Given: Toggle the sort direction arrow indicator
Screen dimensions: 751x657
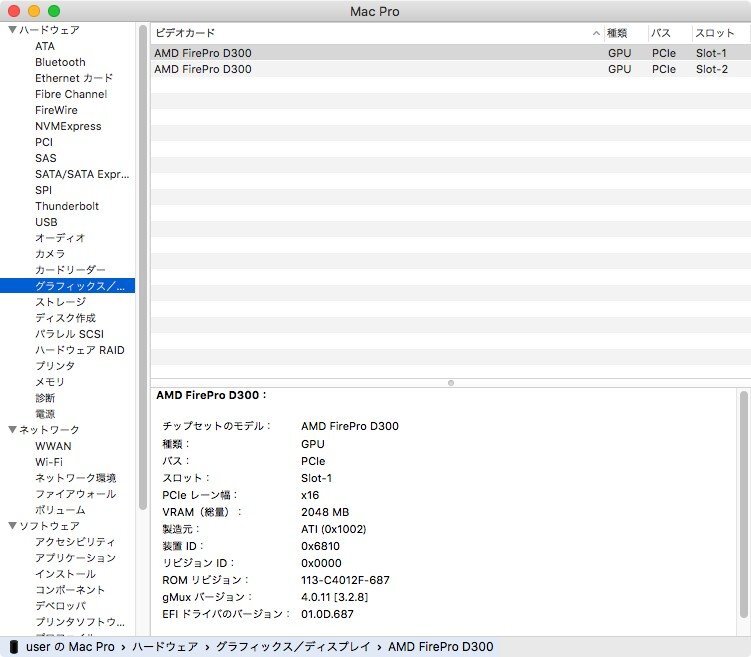Looking at the screenshot, I should pyautogui.click(x=596, y=33).
